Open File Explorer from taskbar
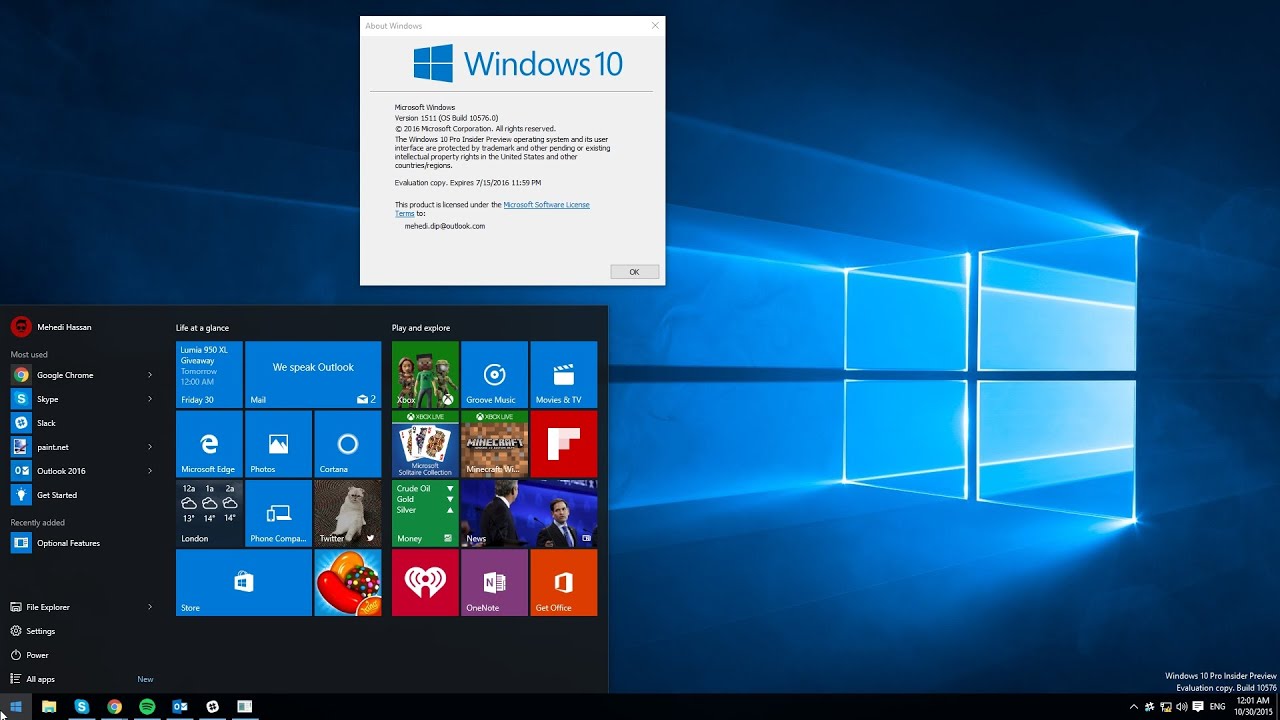1280x720 pixels. pyautogui.click(x=49, y=706)
